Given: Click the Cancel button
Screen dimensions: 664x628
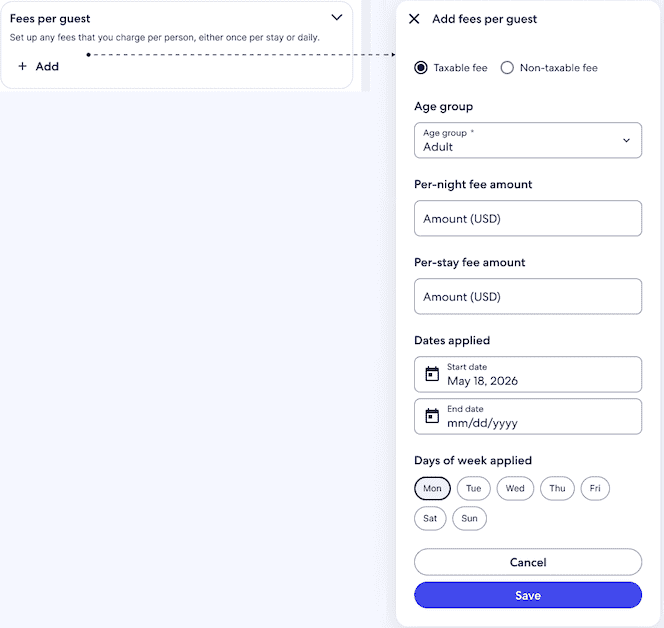Looking at the screenshot, I should (x=528, y=562).
